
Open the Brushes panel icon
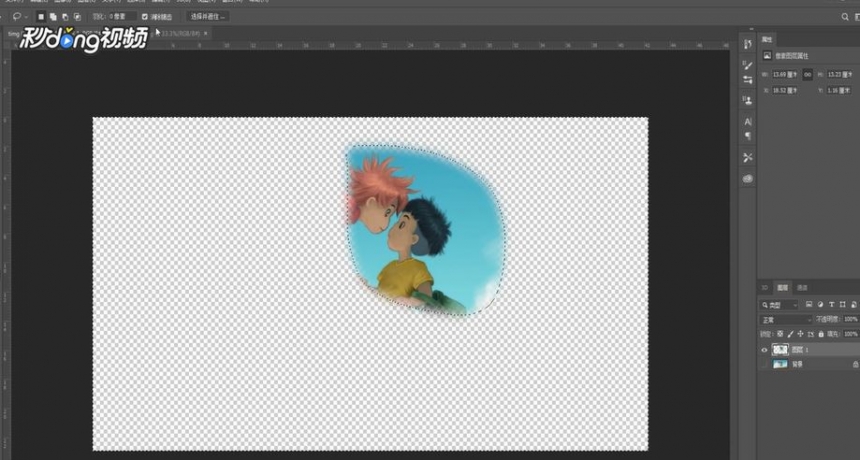coord(748,65)
